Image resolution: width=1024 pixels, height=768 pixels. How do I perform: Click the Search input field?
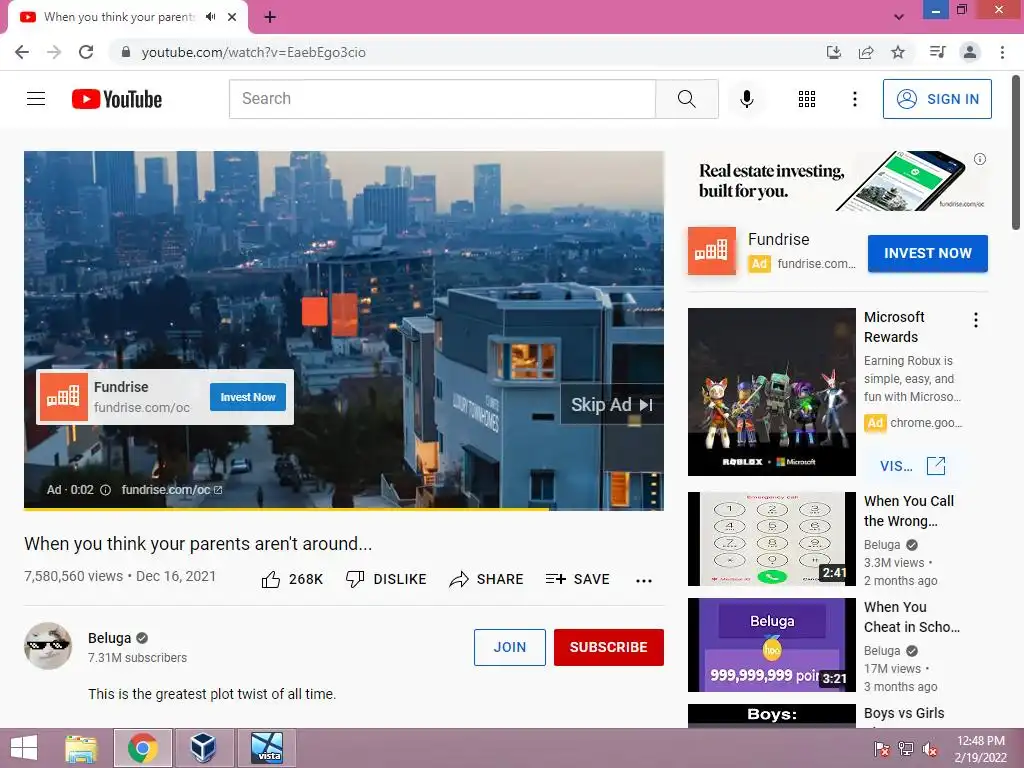(442, 99)
